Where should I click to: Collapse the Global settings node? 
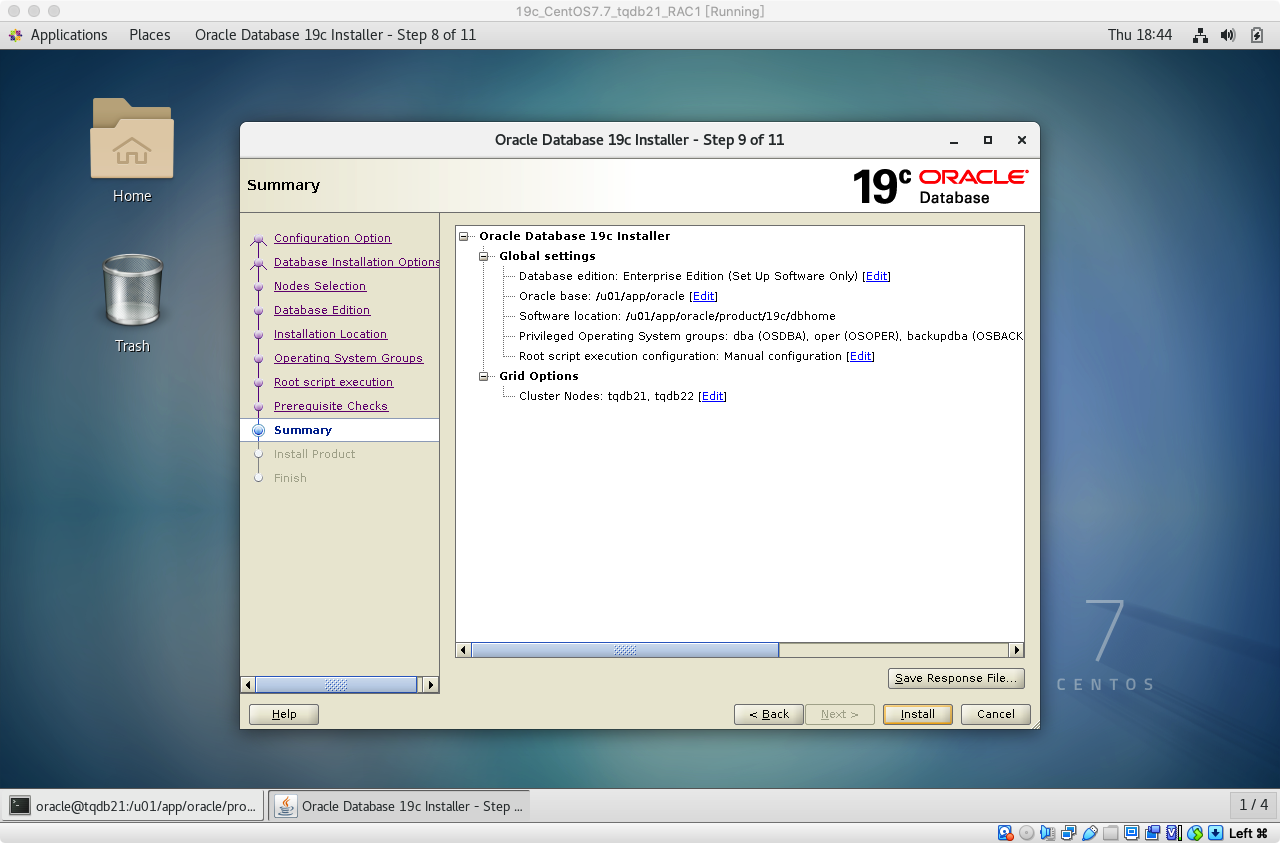484,256
